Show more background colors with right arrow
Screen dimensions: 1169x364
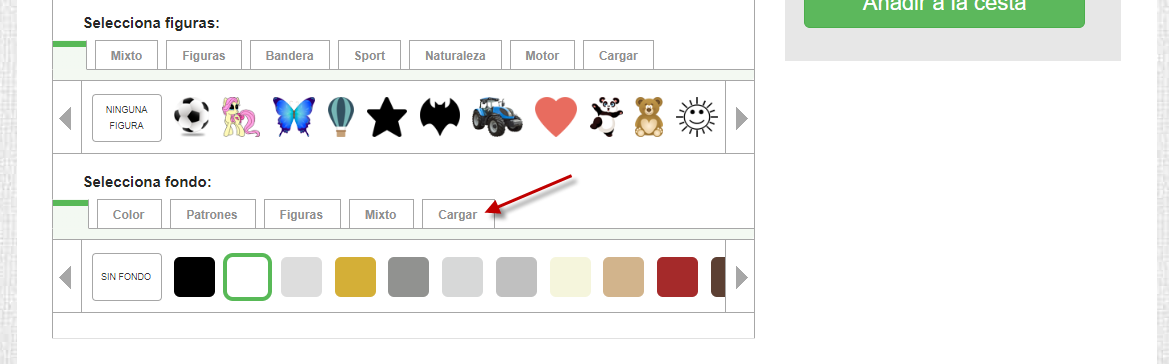741,277
